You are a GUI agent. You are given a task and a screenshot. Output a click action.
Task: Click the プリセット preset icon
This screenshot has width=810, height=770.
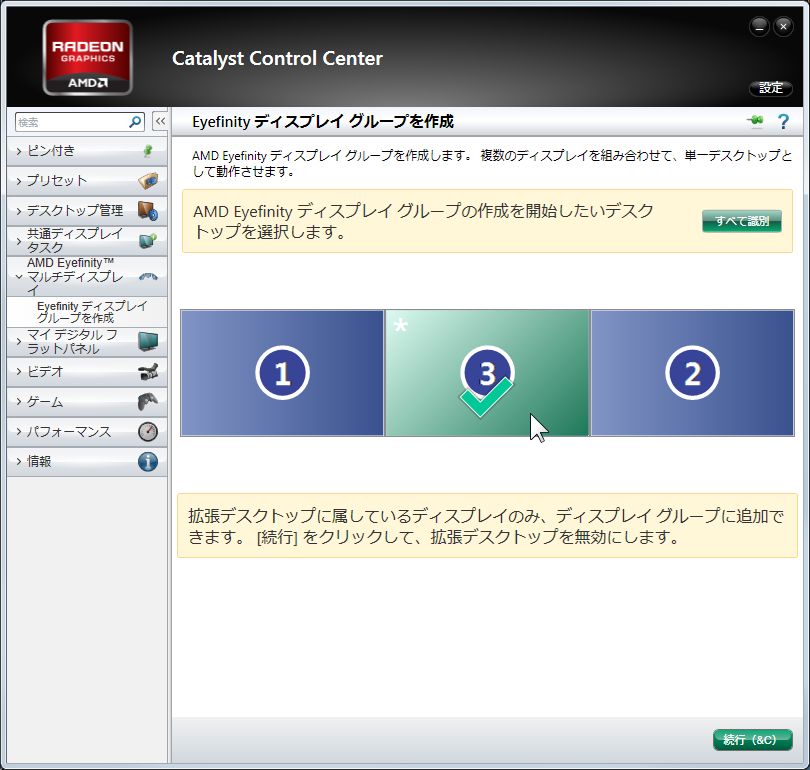click(148, 181)
